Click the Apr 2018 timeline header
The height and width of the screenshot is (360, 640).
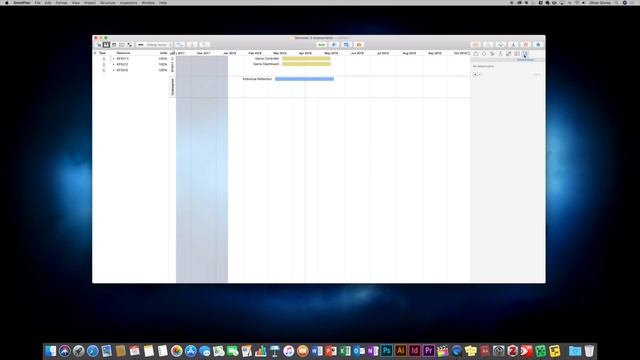pyautogui.click(x=305, y=53)
